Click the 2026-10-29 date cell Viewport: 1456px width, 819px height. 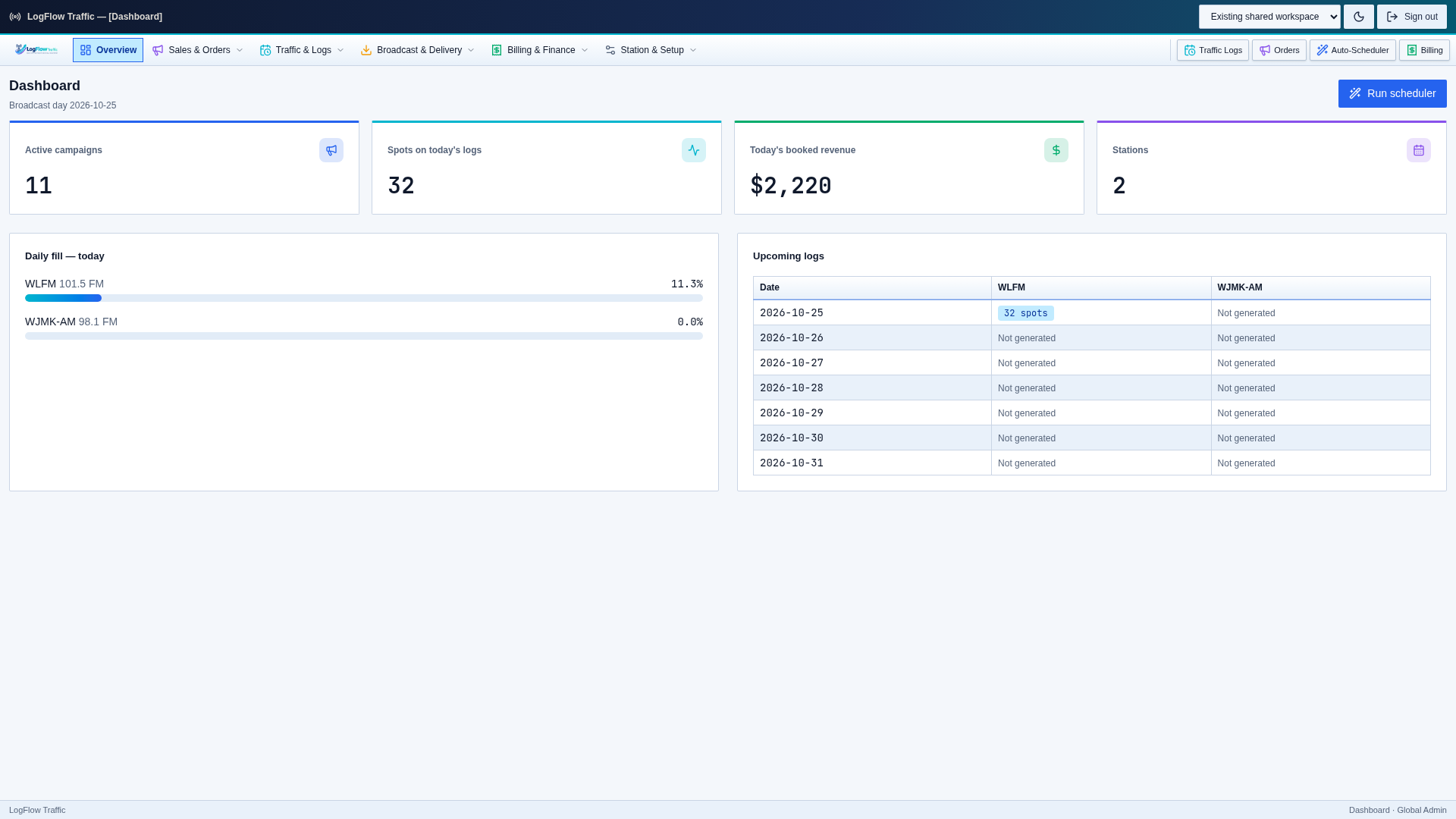click(x=872, y=413)
